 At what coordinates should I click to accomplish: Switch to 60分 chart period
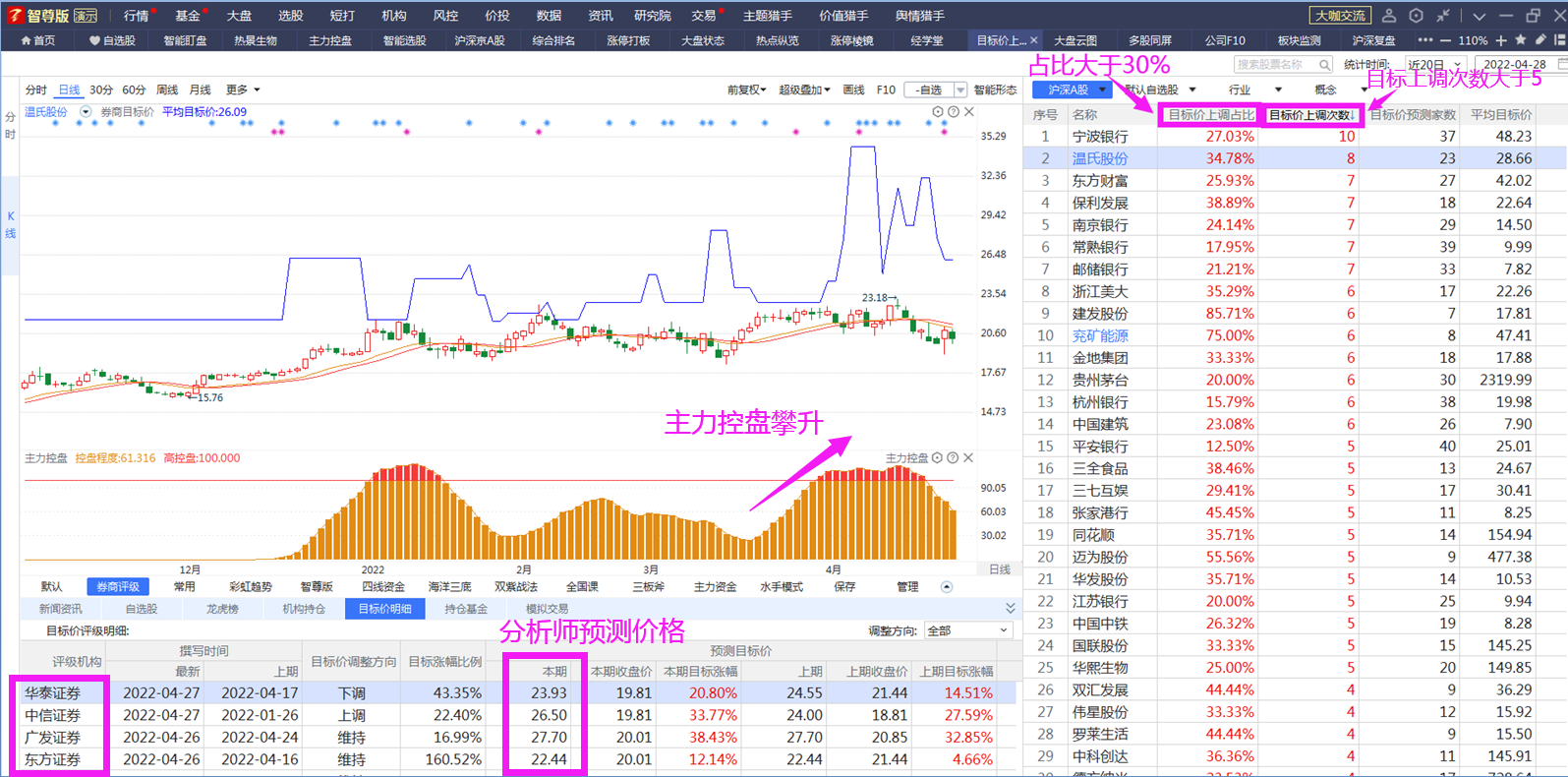click(134, 90)
